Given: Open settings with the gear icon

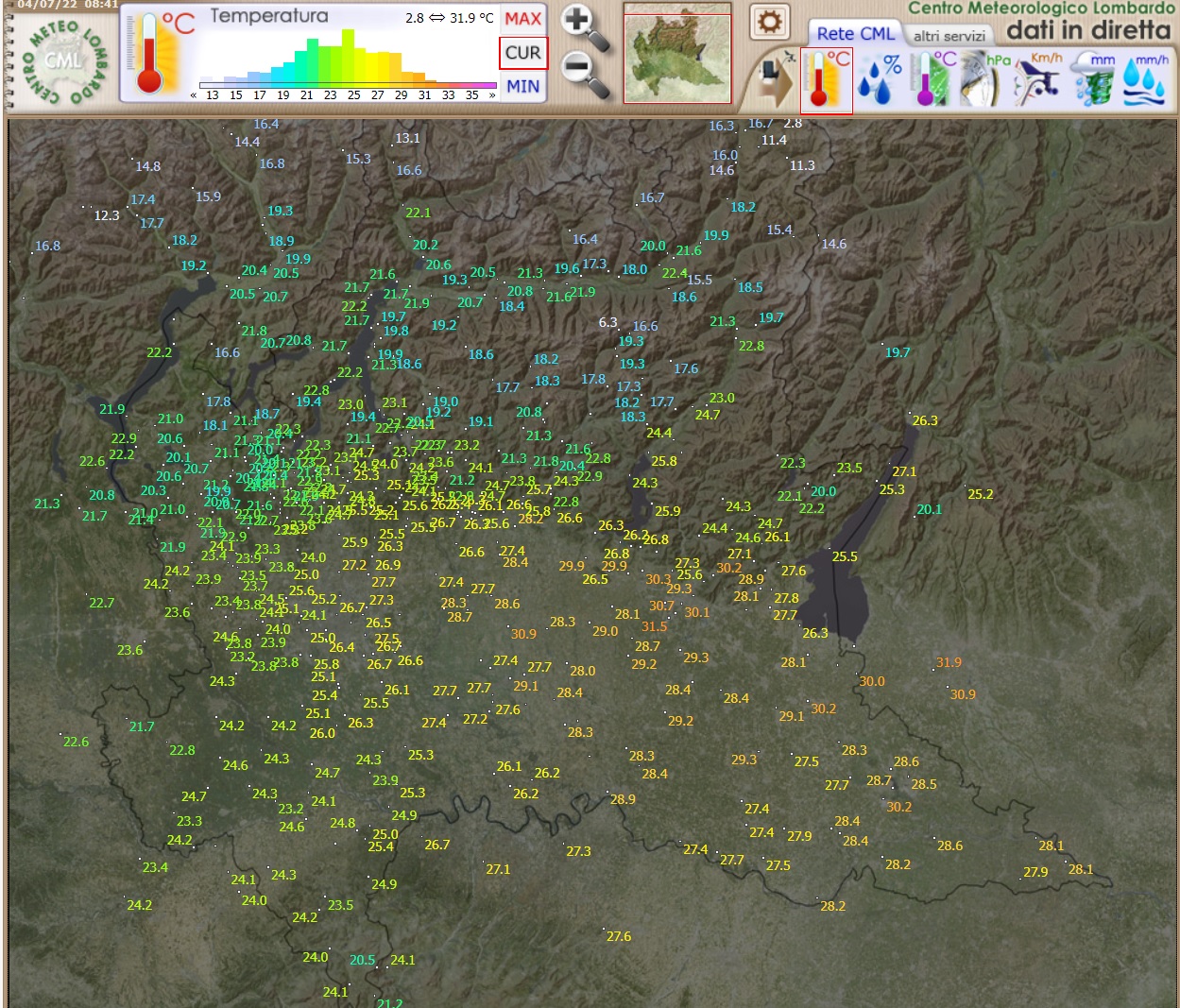Looking at the screenshot, I should [770, 22].
